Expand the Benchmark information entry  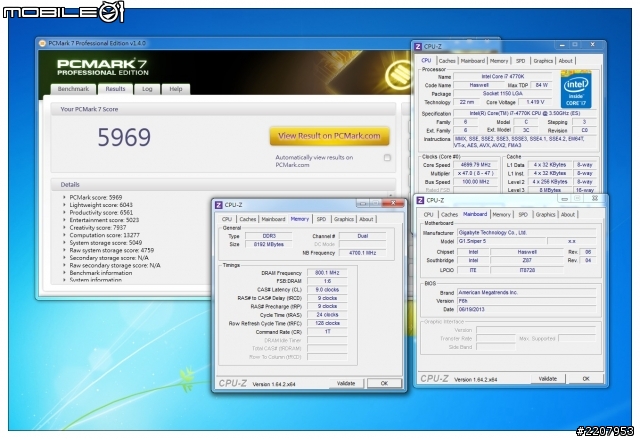pos(64,273)
